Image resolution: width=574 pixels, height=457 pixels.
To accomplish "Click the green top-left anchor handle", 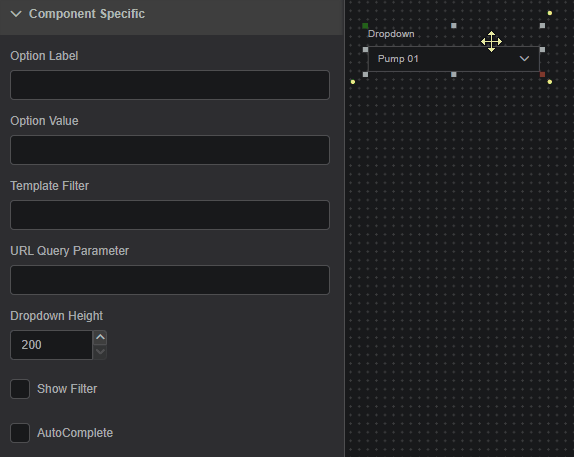I will [x=365, y=26].
